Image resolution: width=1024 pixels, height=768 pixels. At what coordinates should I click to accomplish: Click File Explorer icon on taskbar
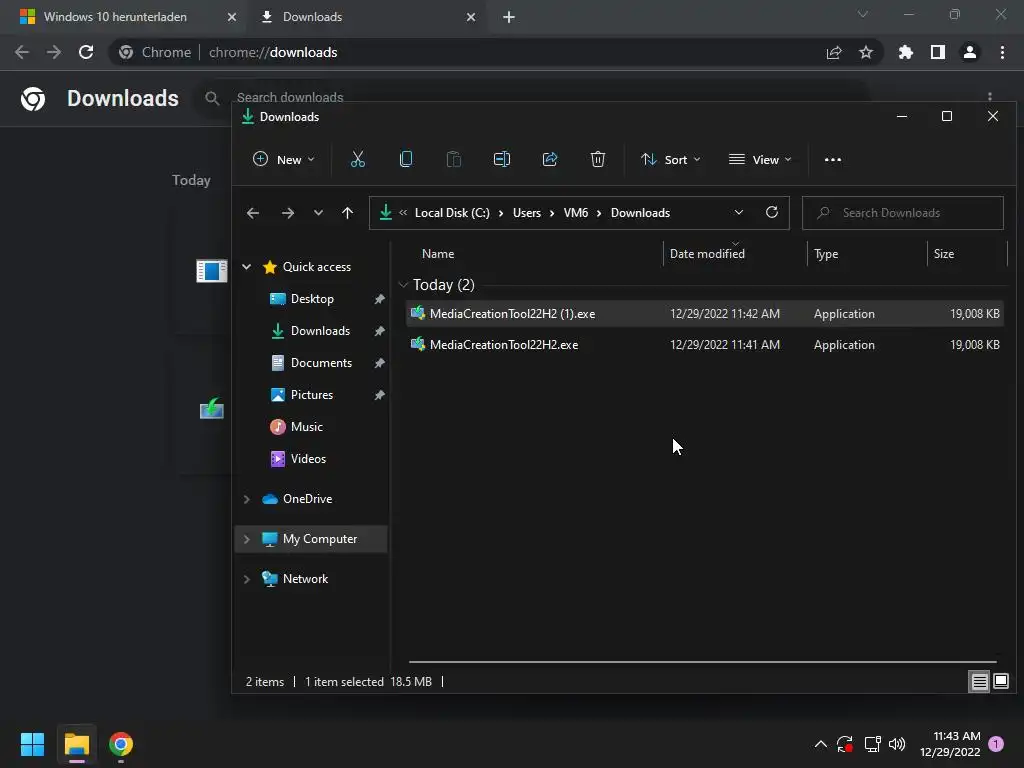[x=76, y=744]
